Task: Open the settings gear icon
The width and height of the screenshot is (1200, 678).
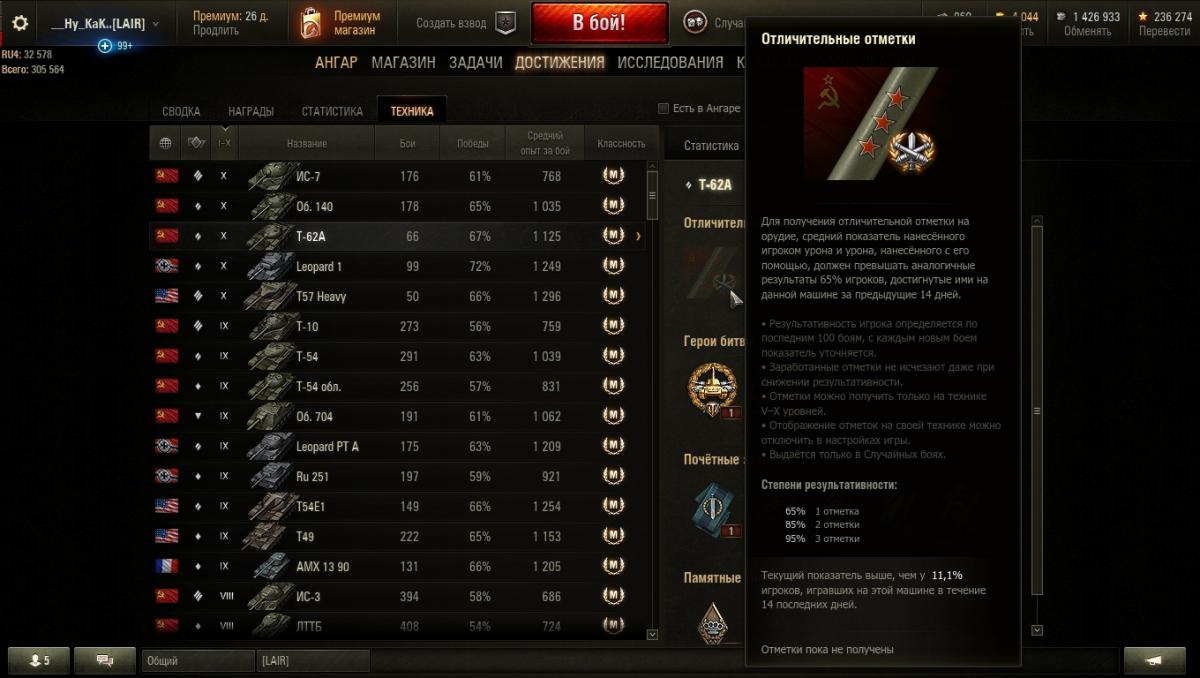Action: click(20, 23)
